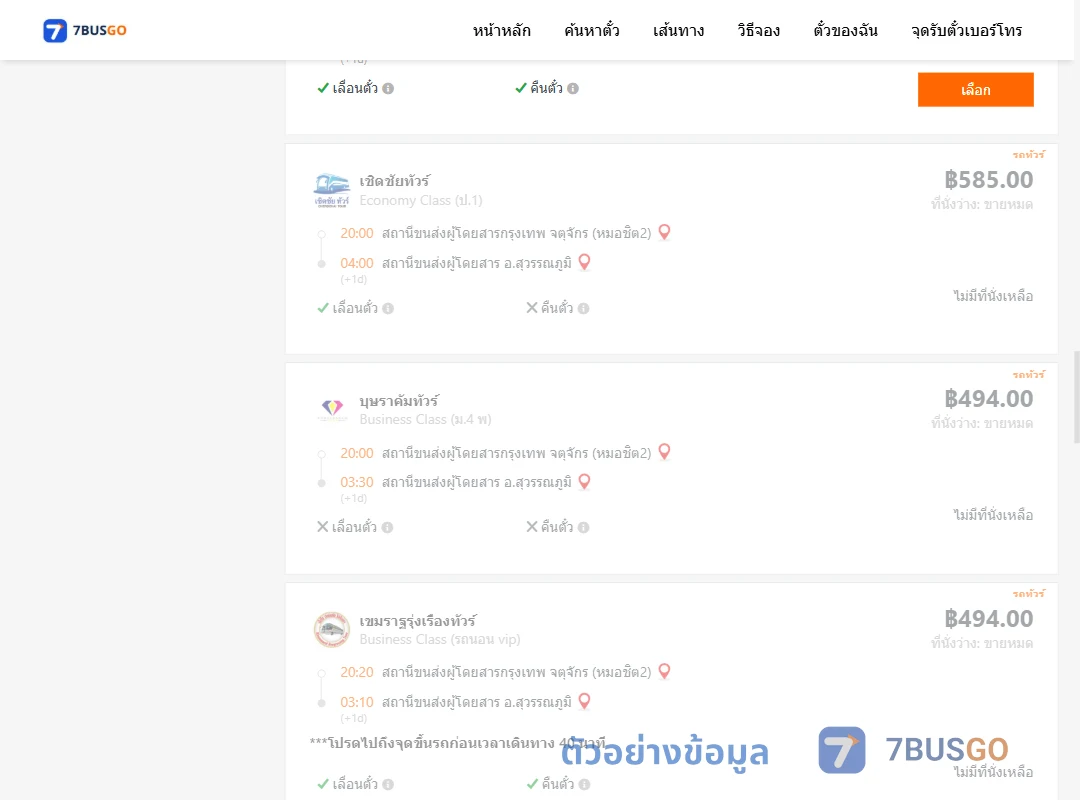This screenshot has width=1080, height=800.
Task: Click Business Class (ม.4 พ) label
Action: click(x=426, y=420)
